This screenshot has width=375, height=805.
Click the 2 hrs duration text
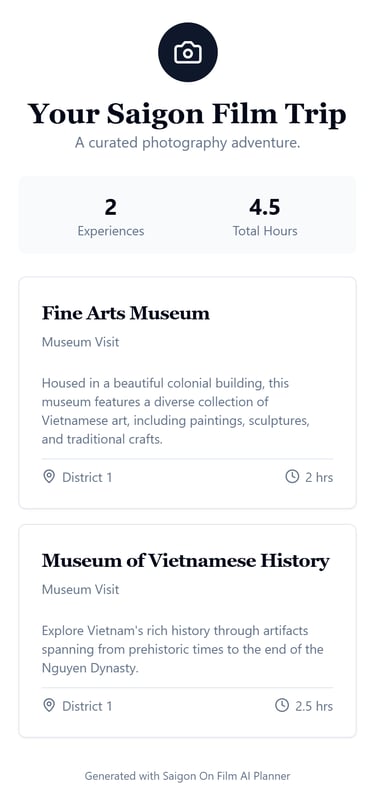click(319, 477)
